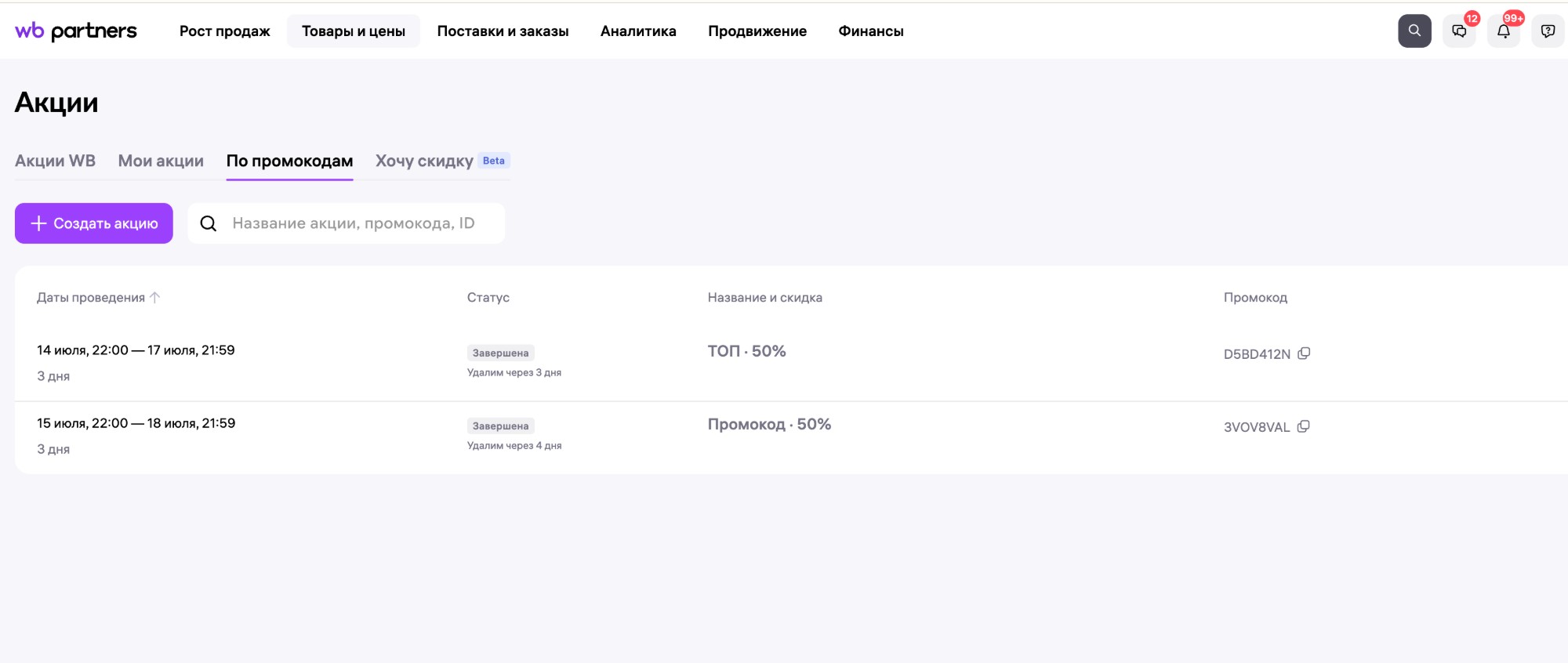The width and height of the screenshot is (1568, 663).
Task: Switch to the Мои акции tab
Action: pos(161,161)
